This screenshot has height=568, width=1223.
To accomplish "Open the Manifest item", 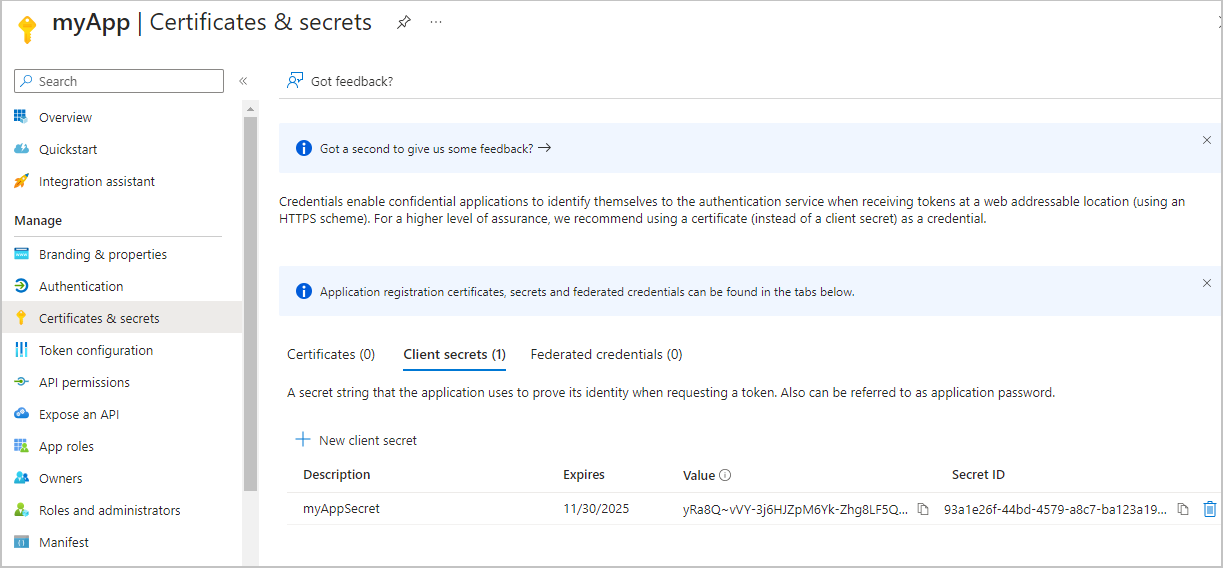I will tap(64, 542).
